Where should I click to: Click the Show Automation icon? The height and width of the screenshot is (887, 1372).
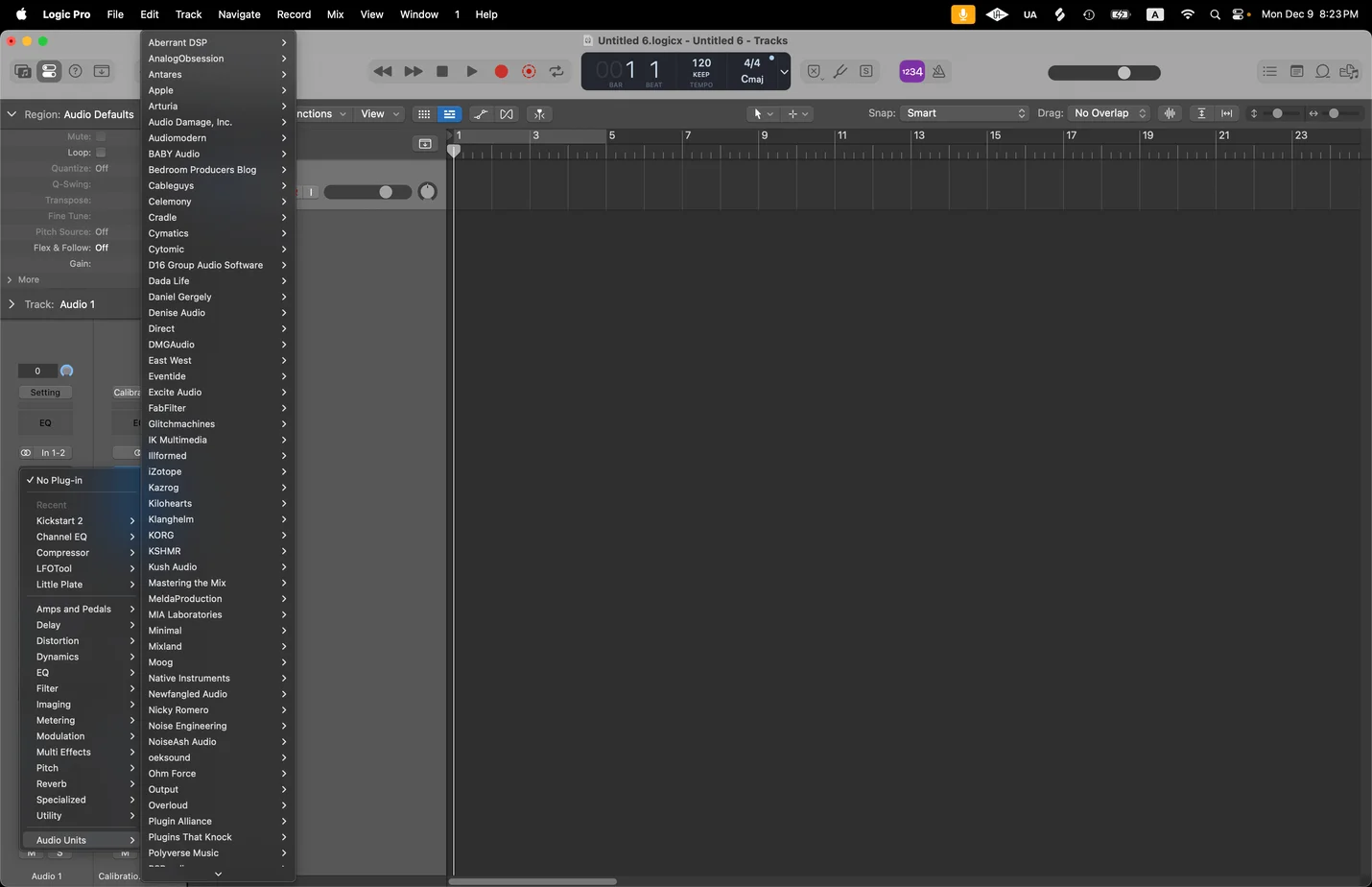point(481,113)
